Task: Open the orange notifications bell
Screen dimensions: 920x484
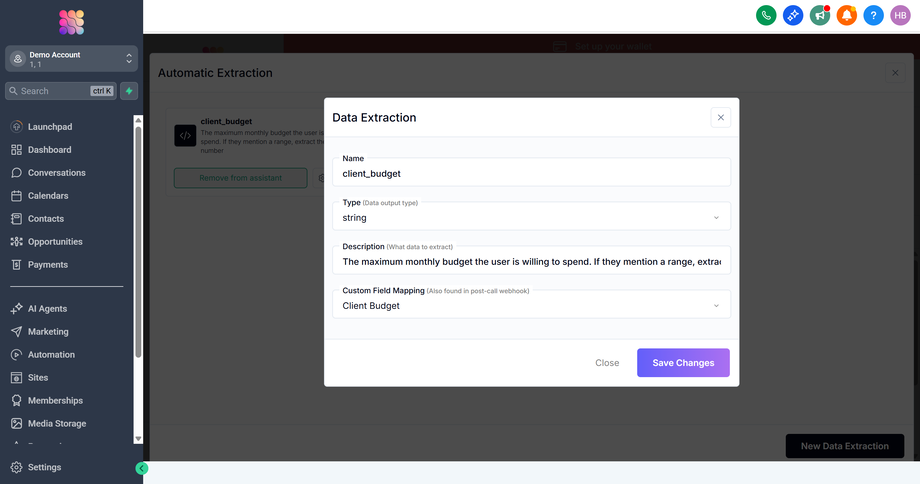Action: [847, 15]
